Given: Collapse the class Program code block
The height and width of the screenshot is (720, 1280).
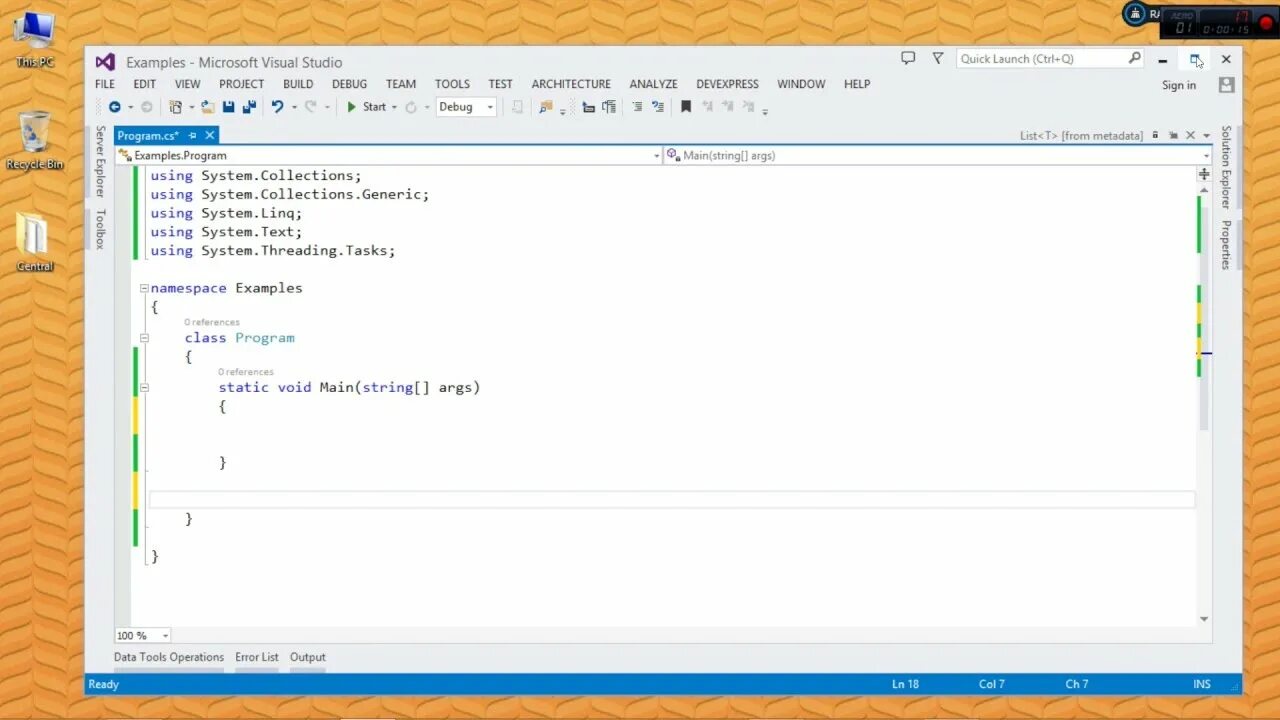Looking at the screenshot, I should pyautogui.click(x=144, y=338).
